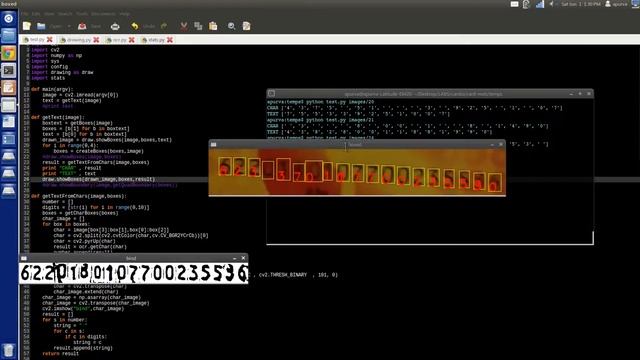The image size is (640, 360).
Task: Open the Files manager in launcher
Action: pos(9,36)
